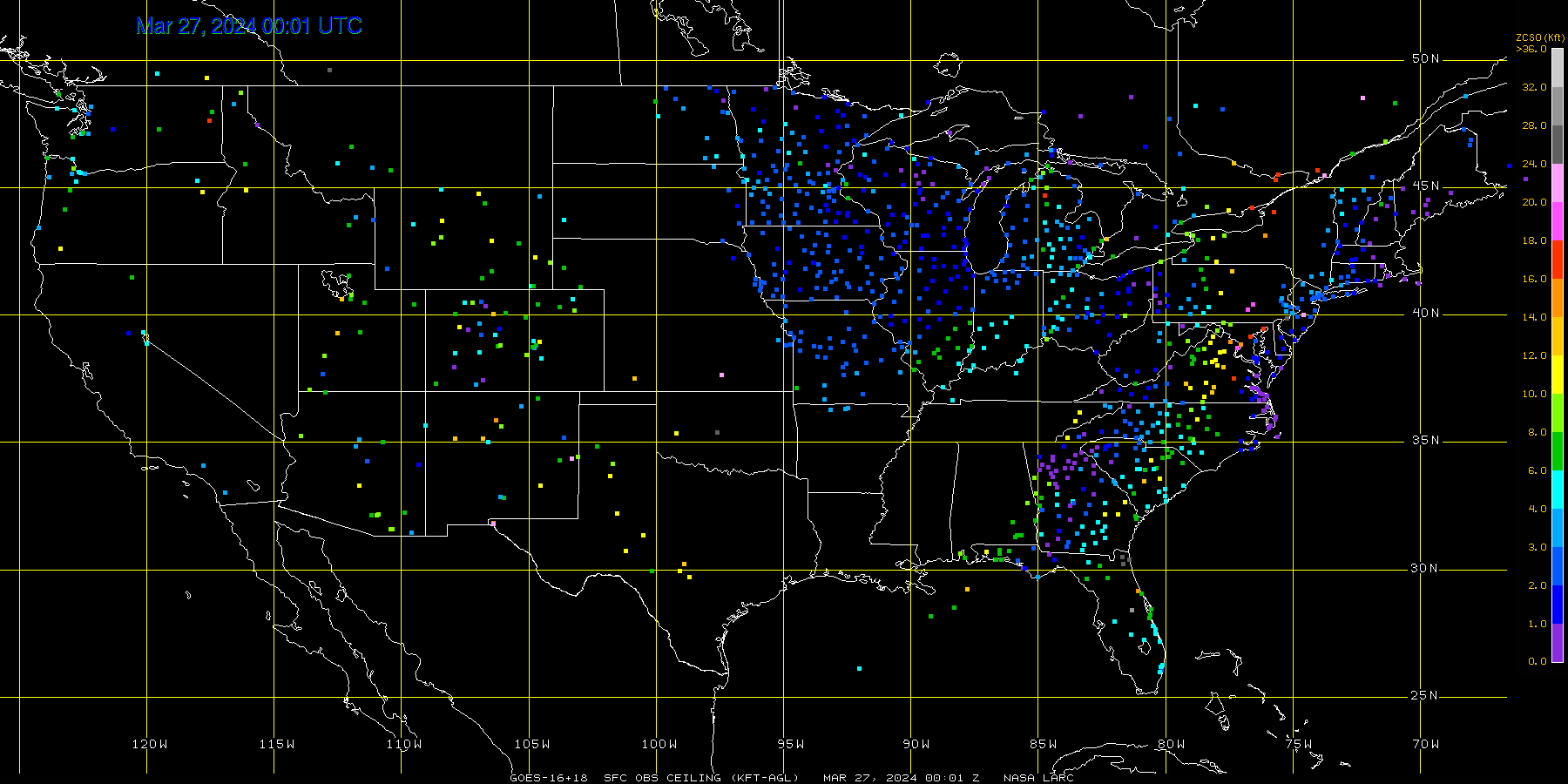Click the yellow 10–12 kft legend swatch

point(1558,375)
